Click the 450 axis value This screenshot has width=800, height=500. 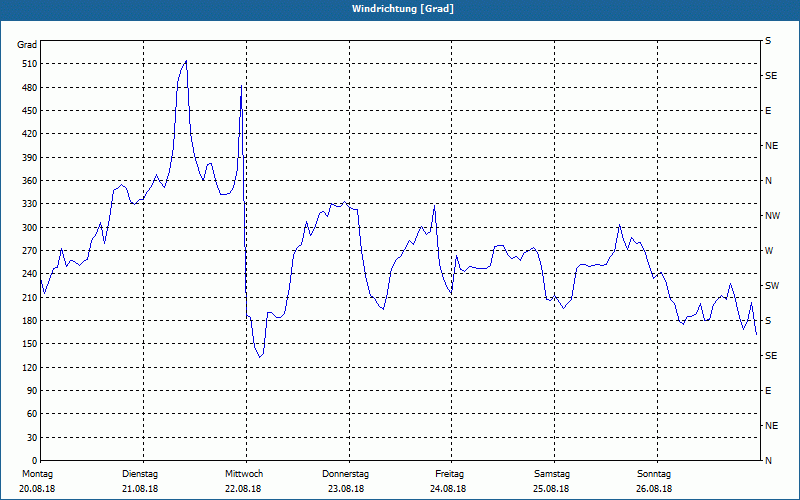coord(30,111)
